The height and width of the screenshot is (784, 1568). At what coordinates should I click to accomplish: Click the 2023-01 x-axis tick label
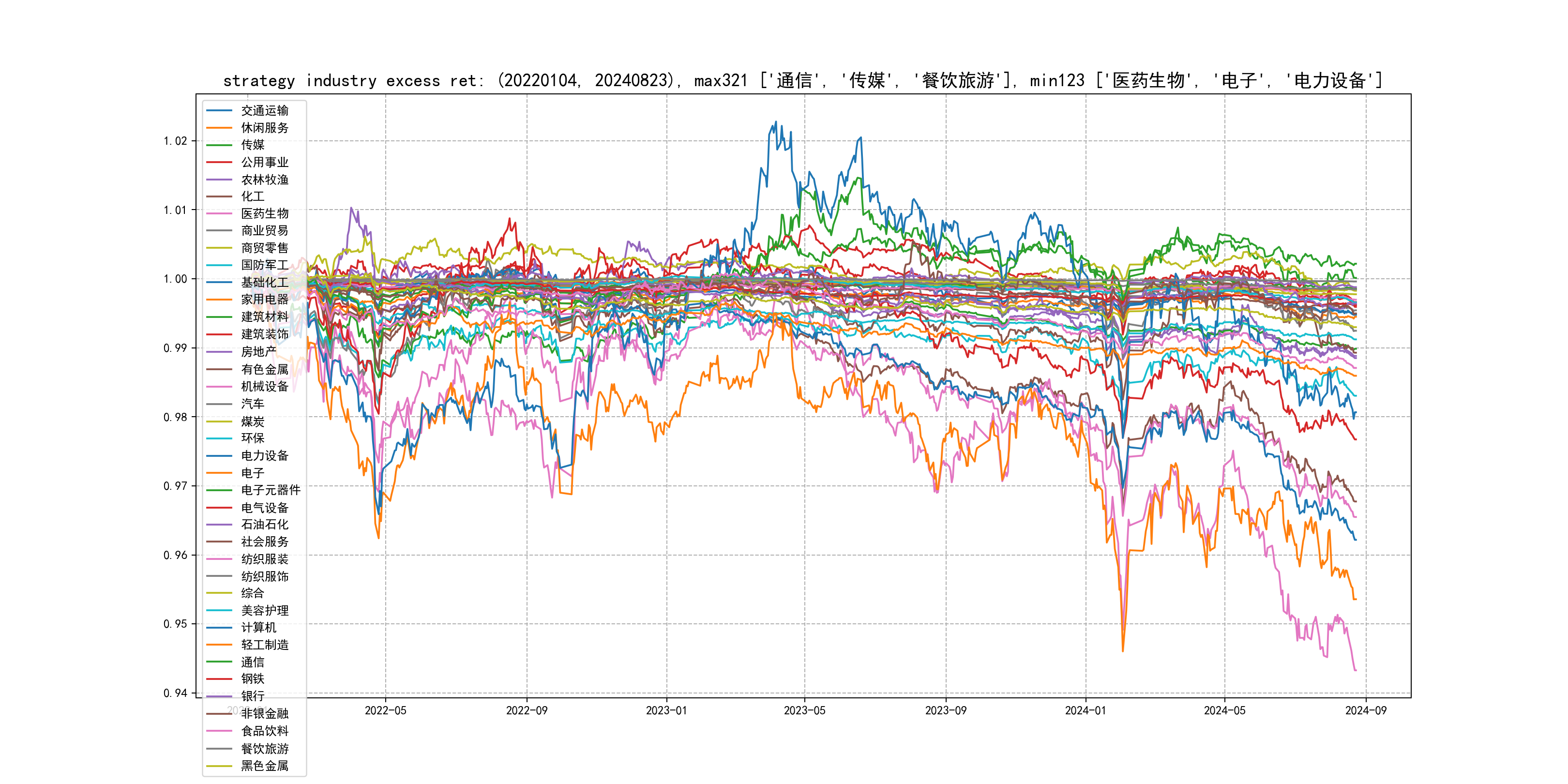pos(666,710)
